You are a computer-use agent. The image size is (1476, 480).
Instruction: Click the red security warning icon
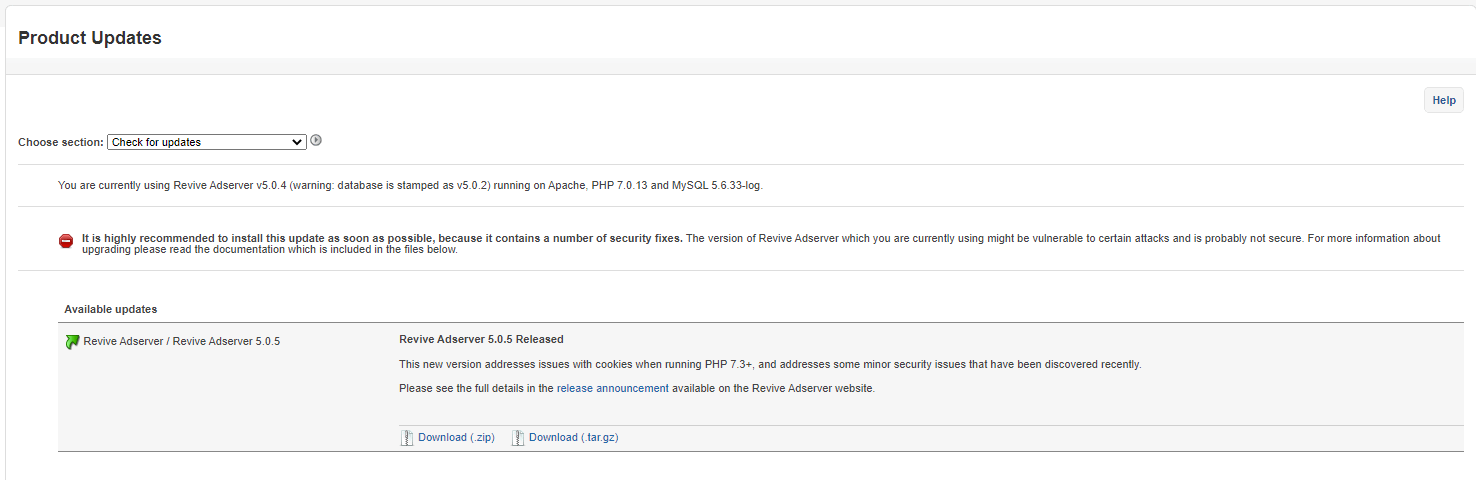point(66,241)
